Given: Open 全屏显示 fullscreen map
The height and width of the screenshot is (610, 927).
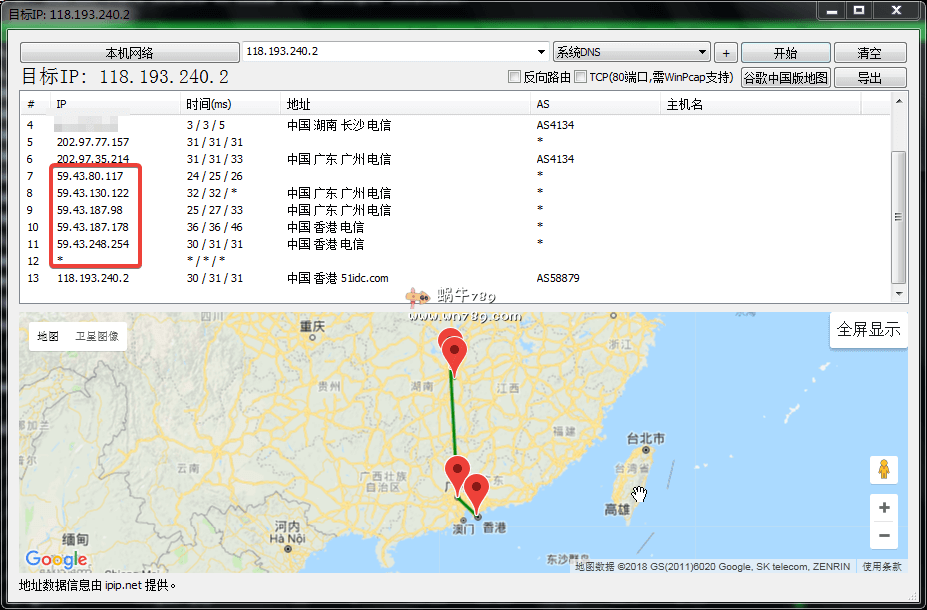Looking at the screenshot, I should point(868,330).
